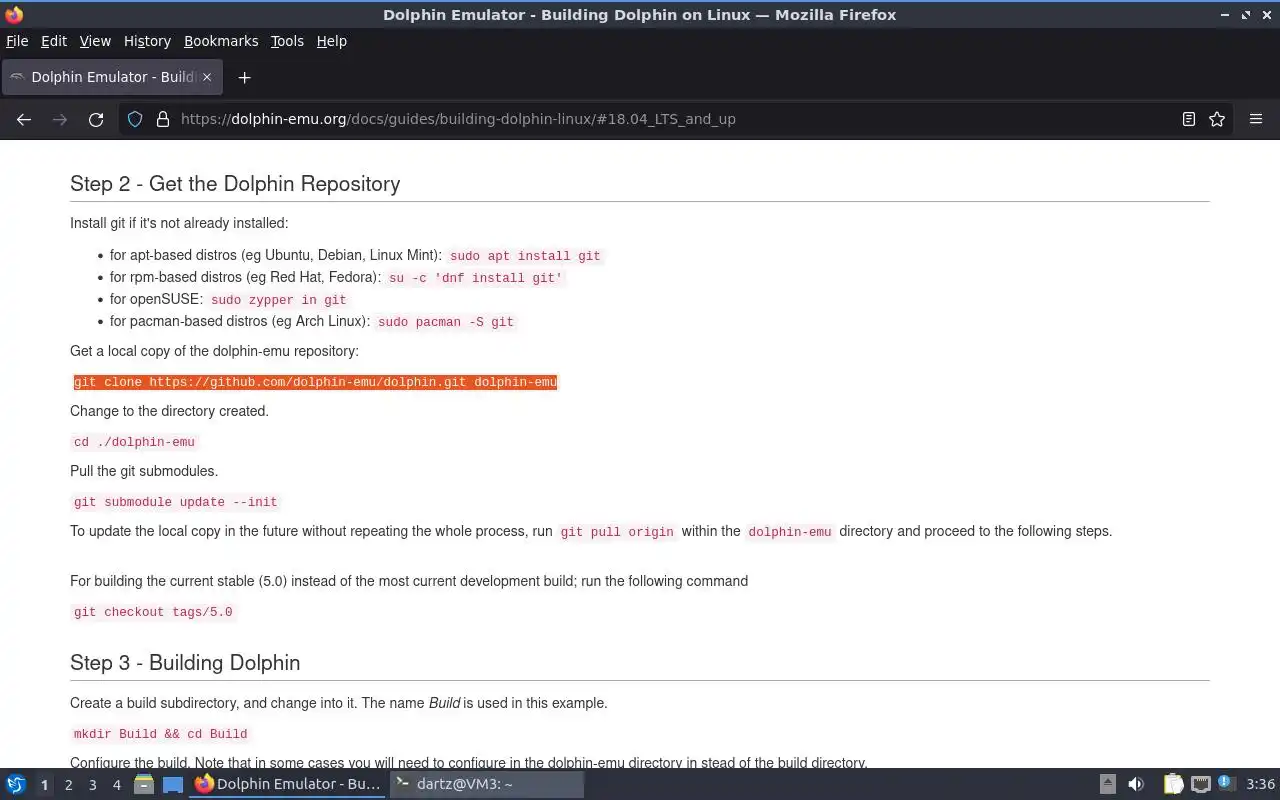Image resolution: width=1280 pixels, height=800 pixels.
Task: Click the show desktop panel icon
Action: click(173, 785)
